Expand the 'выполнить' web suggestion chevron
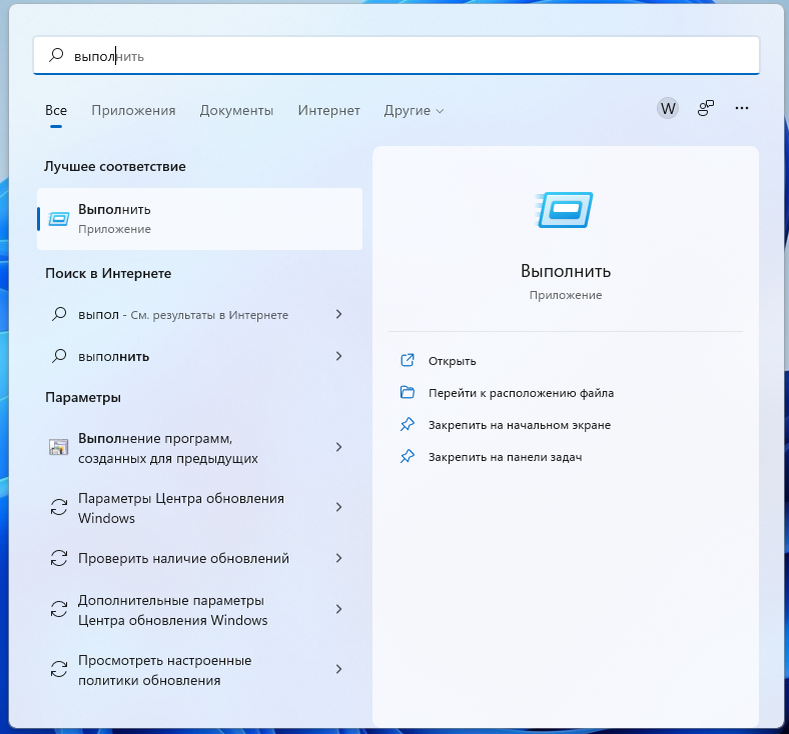This screenshot has height=734, width=789. [x=339, y=356]
